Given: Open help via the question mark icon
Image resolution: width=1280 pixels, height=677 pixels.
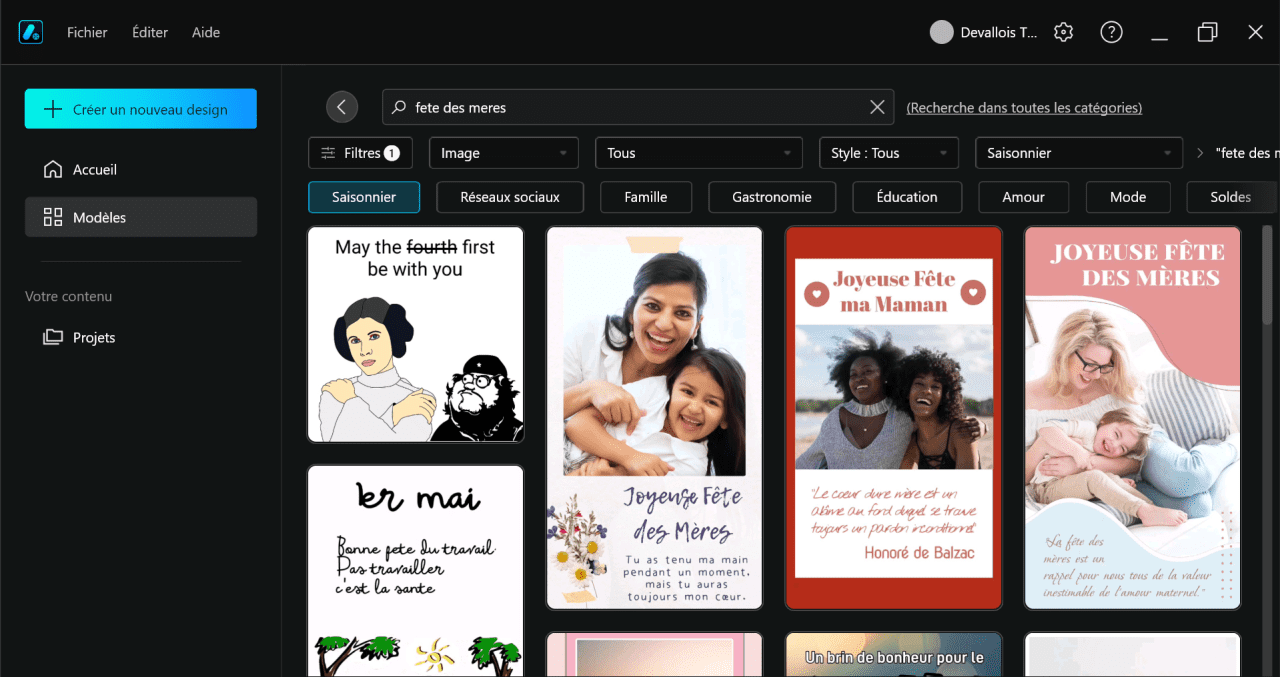Looking at the screenshot, I should click(1111, 32).
